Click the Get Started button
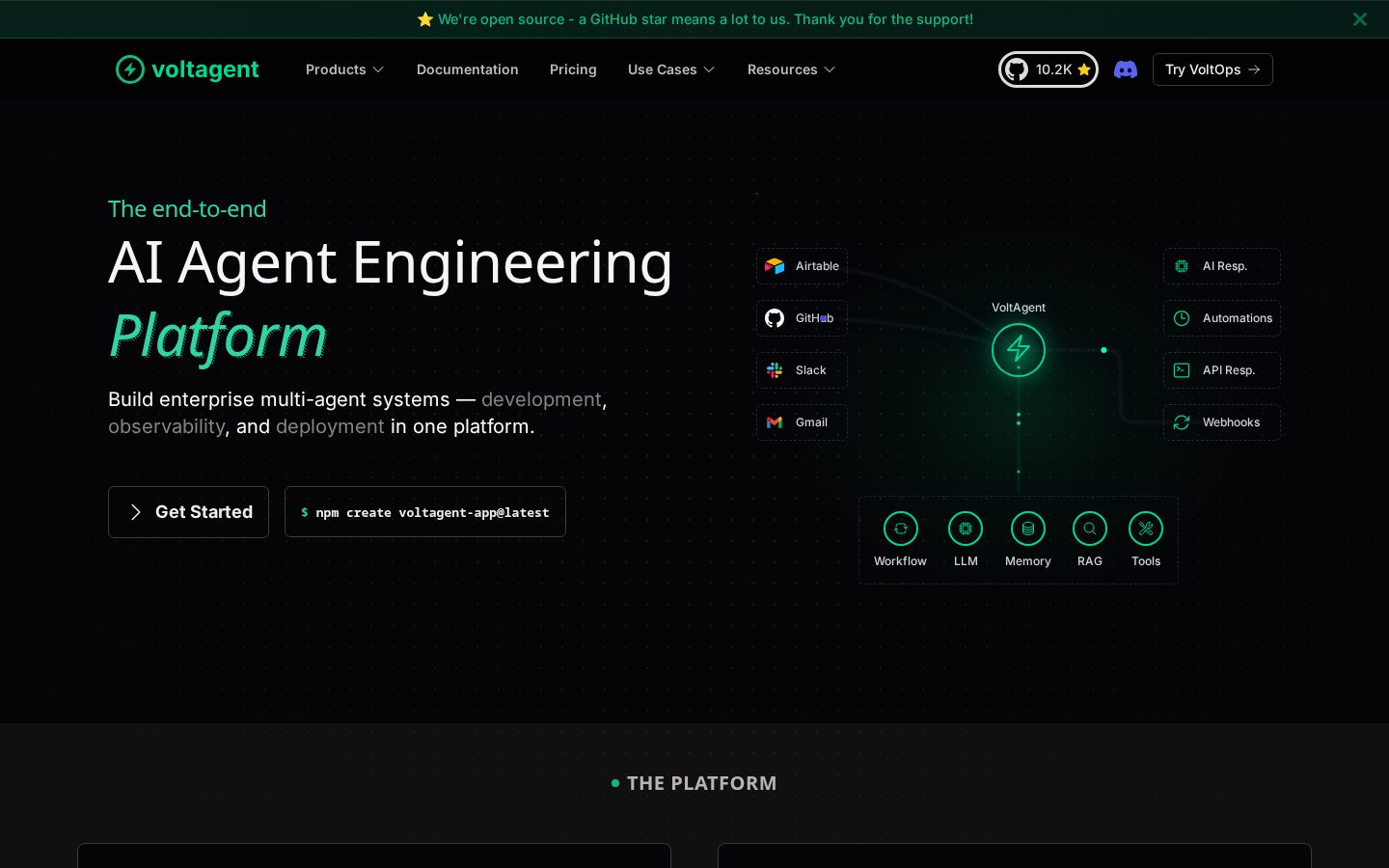 pyautogui.click(x=188, y=512)
